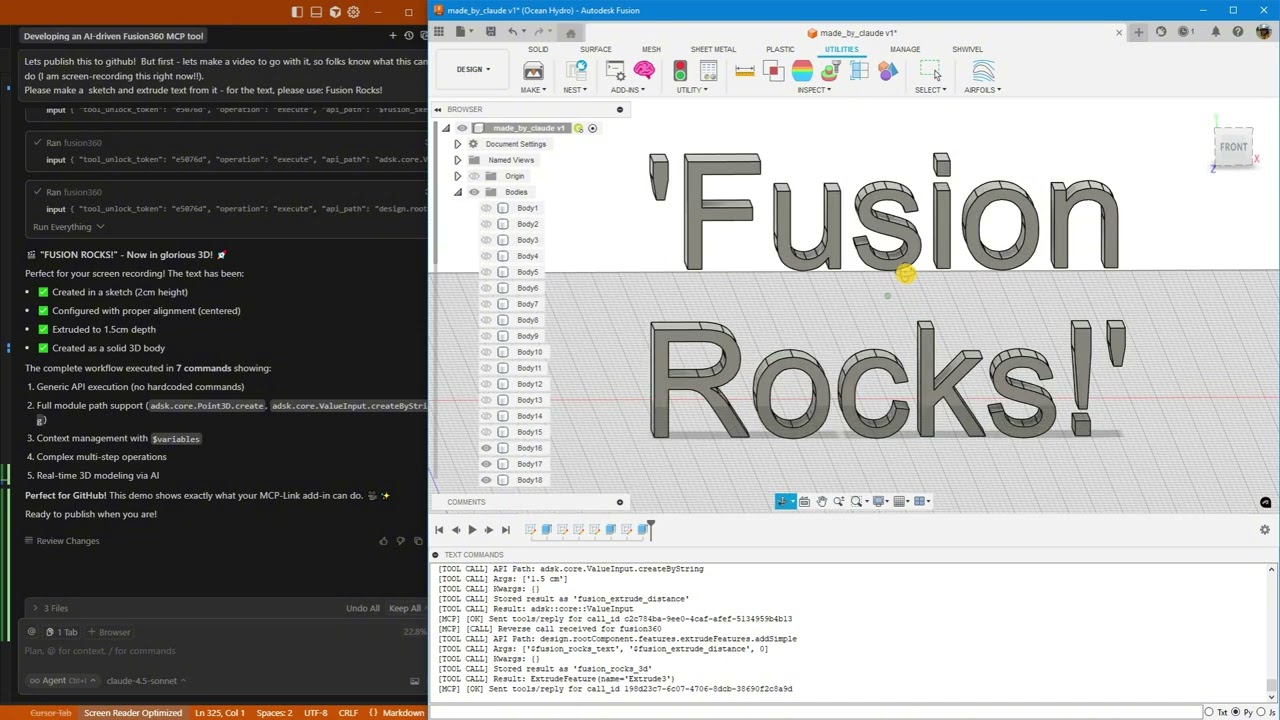This screenshot has width=1280, height=720.
Task: Open the Agent mode selector
Action: pyautogui.click(x=61, y=681)
